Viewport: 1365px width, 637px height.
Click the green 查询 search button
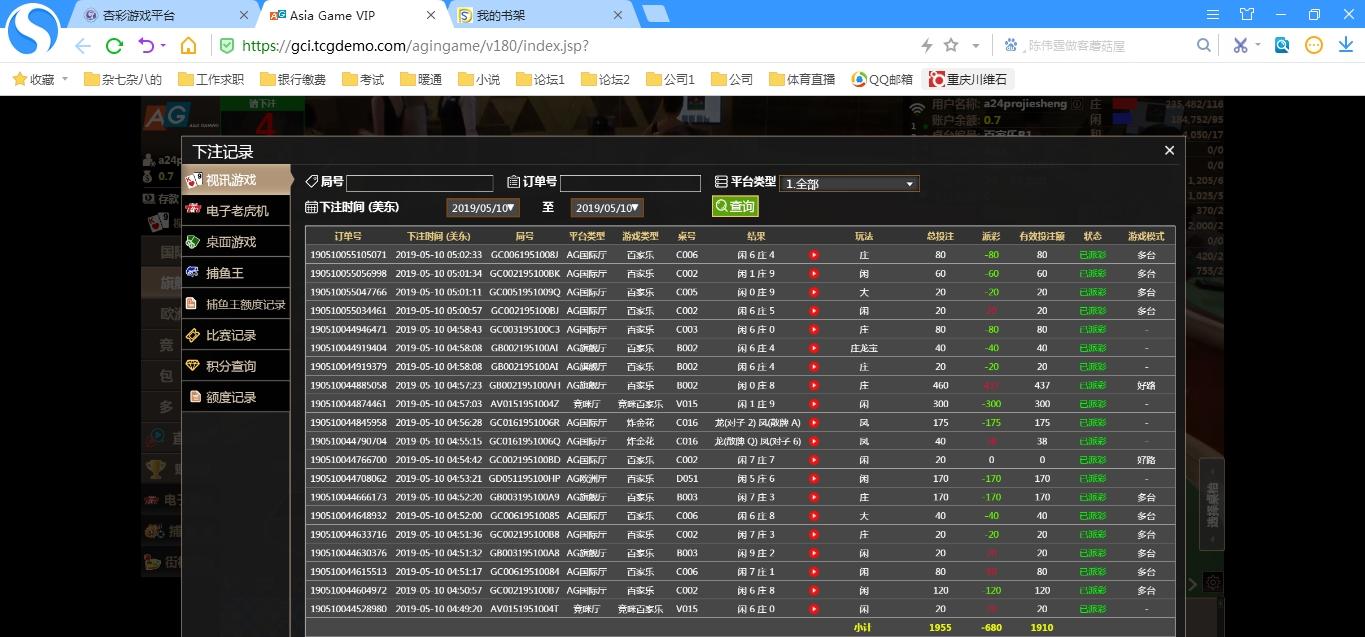click(x=735, y=206)
